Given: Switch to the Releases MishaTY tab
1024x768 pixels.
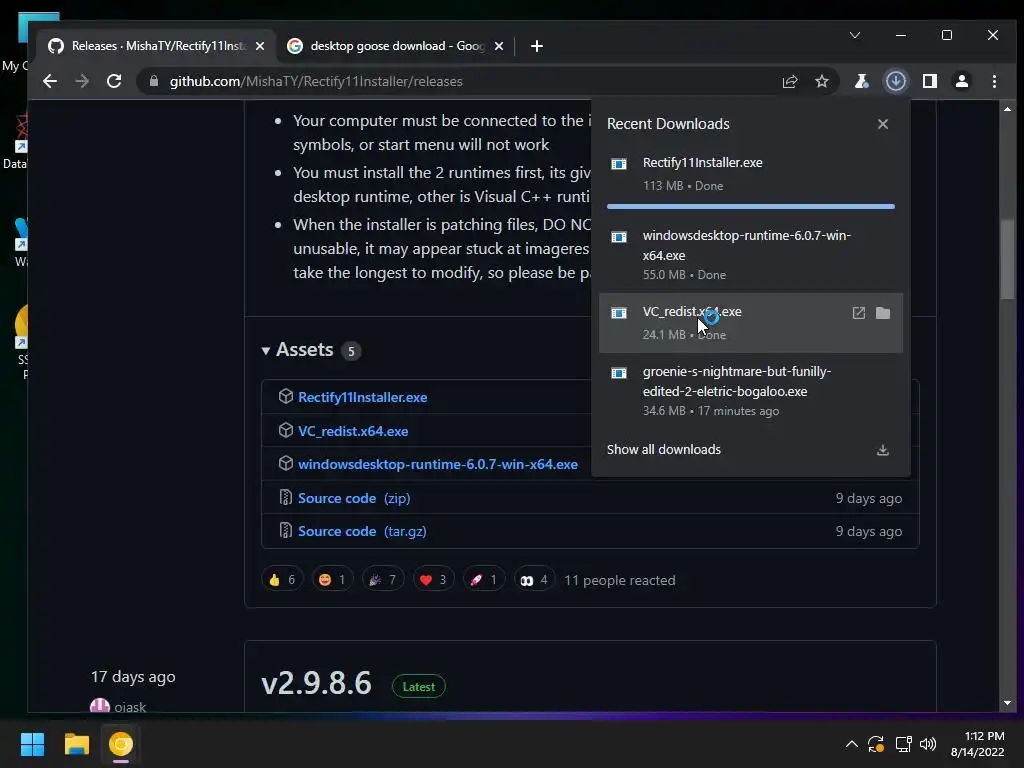Looking at the screenshot, I should tap(156, 46).
